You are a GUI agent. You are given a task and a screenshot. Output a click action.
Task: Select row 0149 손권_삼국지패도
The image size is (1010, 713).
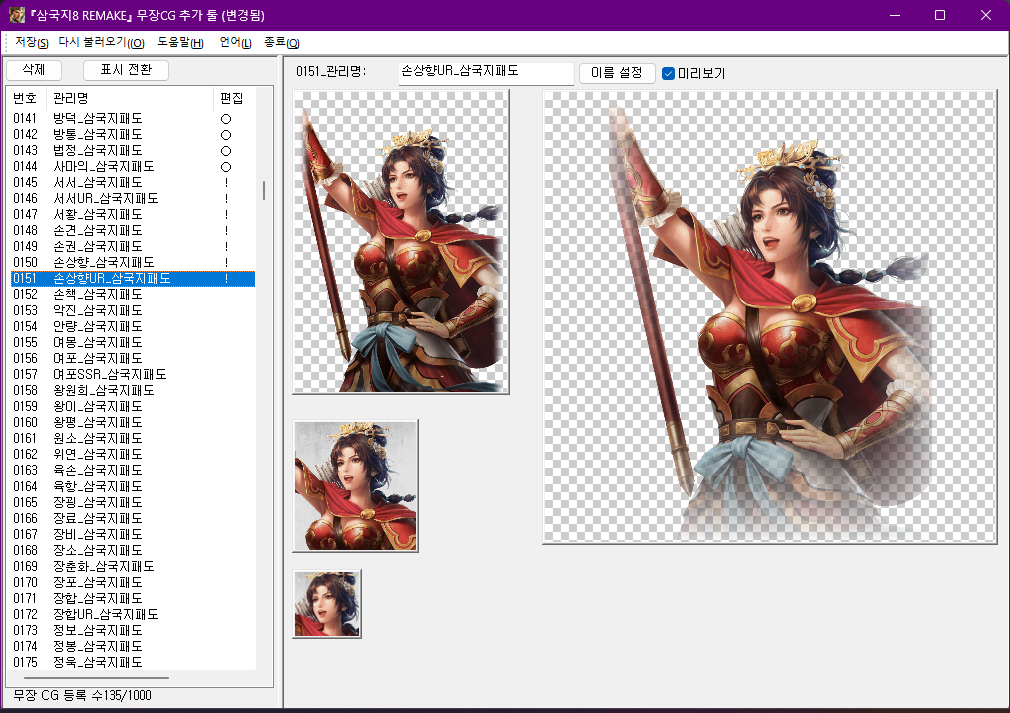tap(133, 246)
